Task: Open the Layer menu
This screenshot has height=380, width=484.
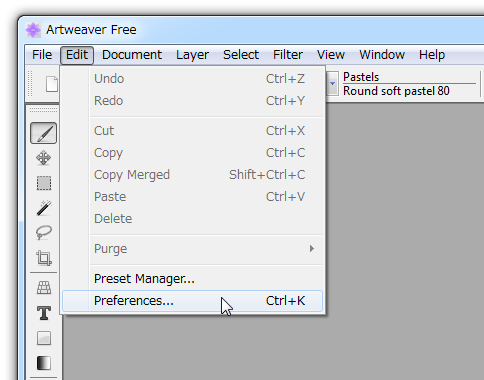Action: click(x=192, y=55)
